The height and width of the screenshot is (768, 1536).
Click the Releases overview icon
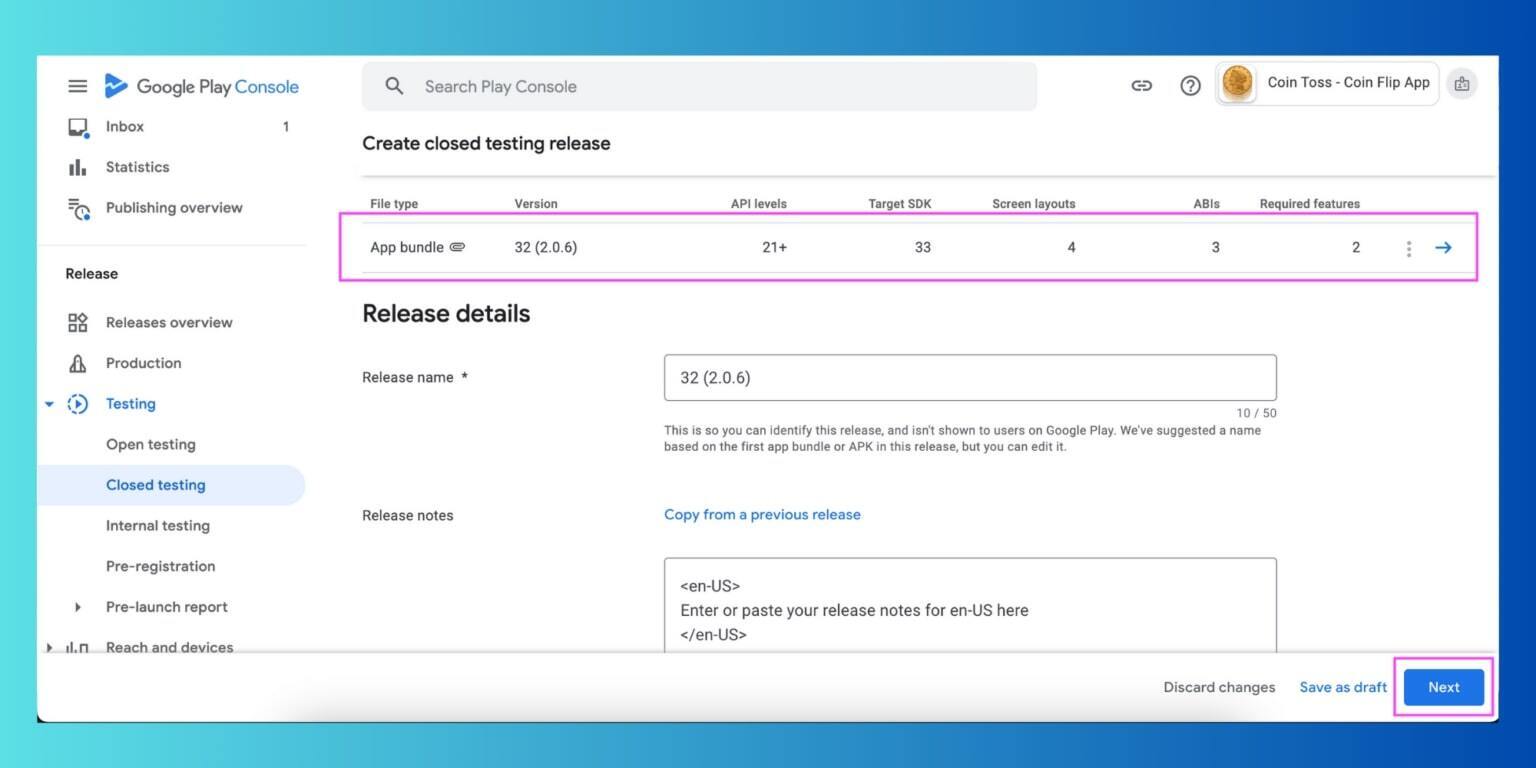77,322
